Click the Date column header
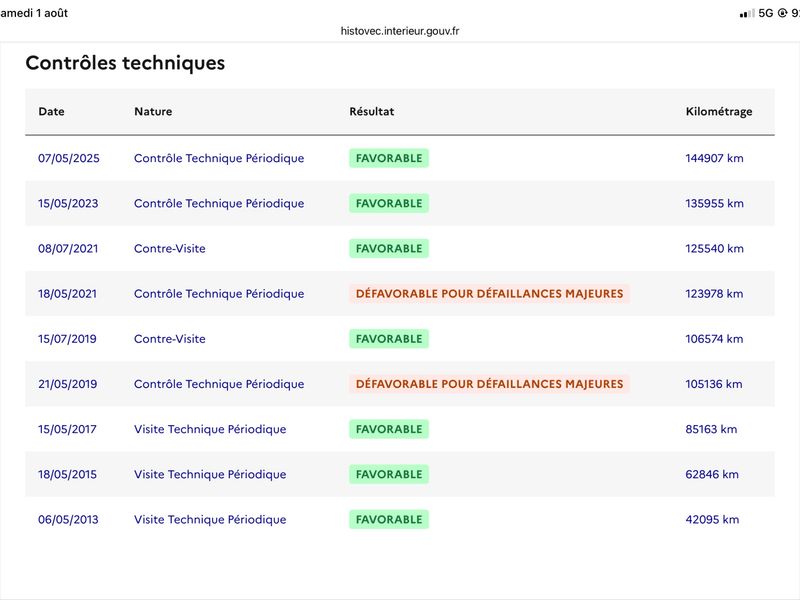This screenshot has height=600, width=800. click(x=52, y=111)
